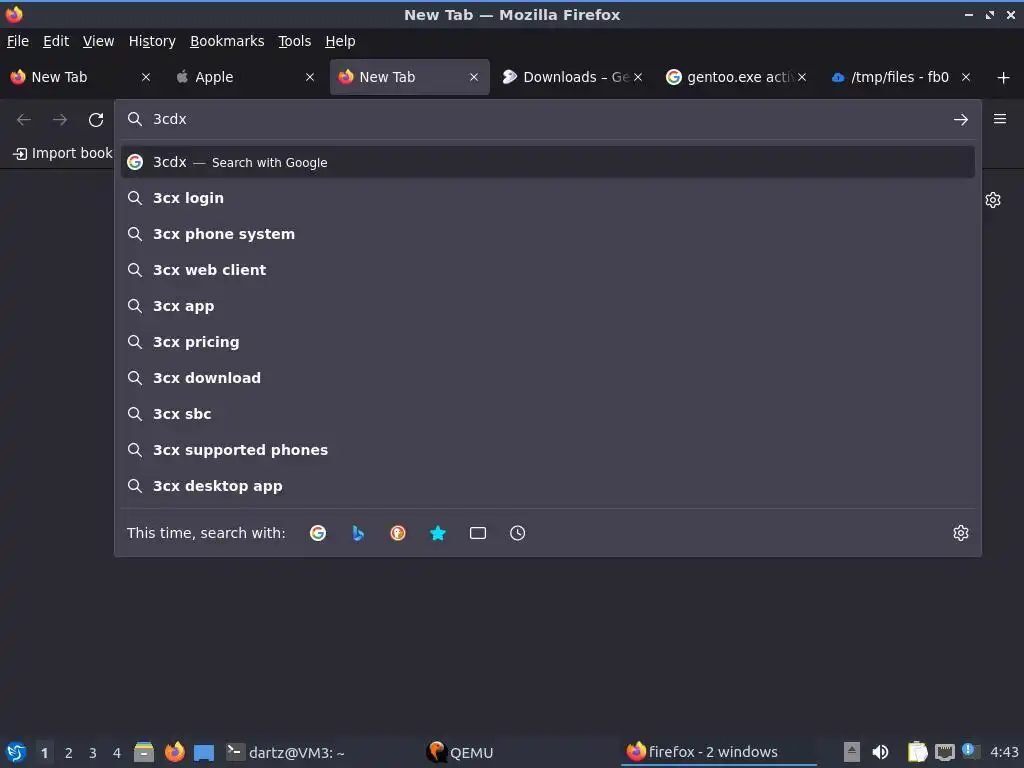
Task: Switch to workspace 2
Action: tap(69, 753)
